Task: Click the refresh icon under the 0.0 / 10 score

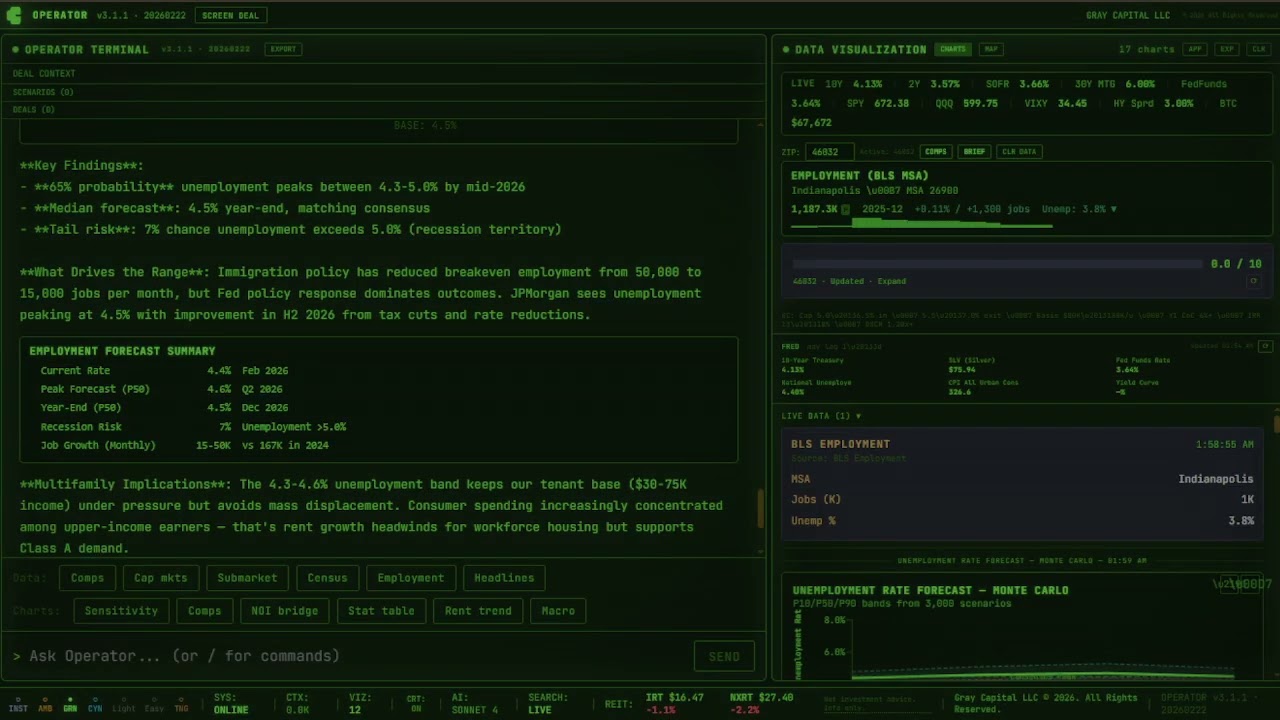Action: coord(1253,282)
